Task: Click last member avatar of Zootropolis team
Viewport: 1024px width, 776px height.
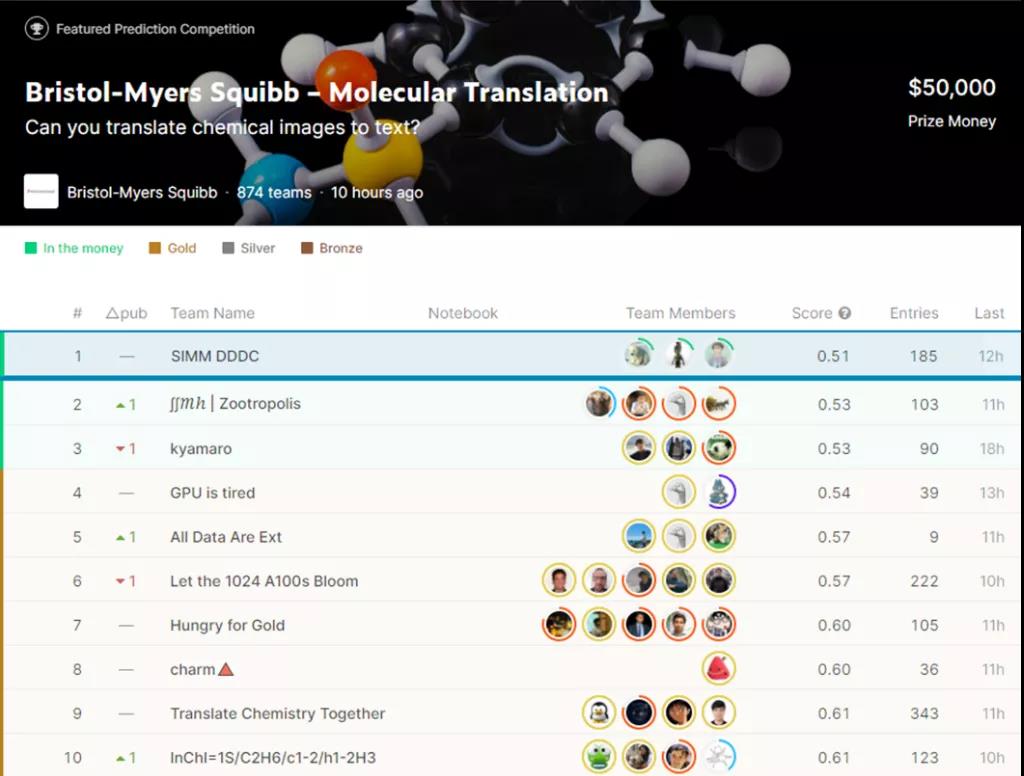Action: [718, 404]
